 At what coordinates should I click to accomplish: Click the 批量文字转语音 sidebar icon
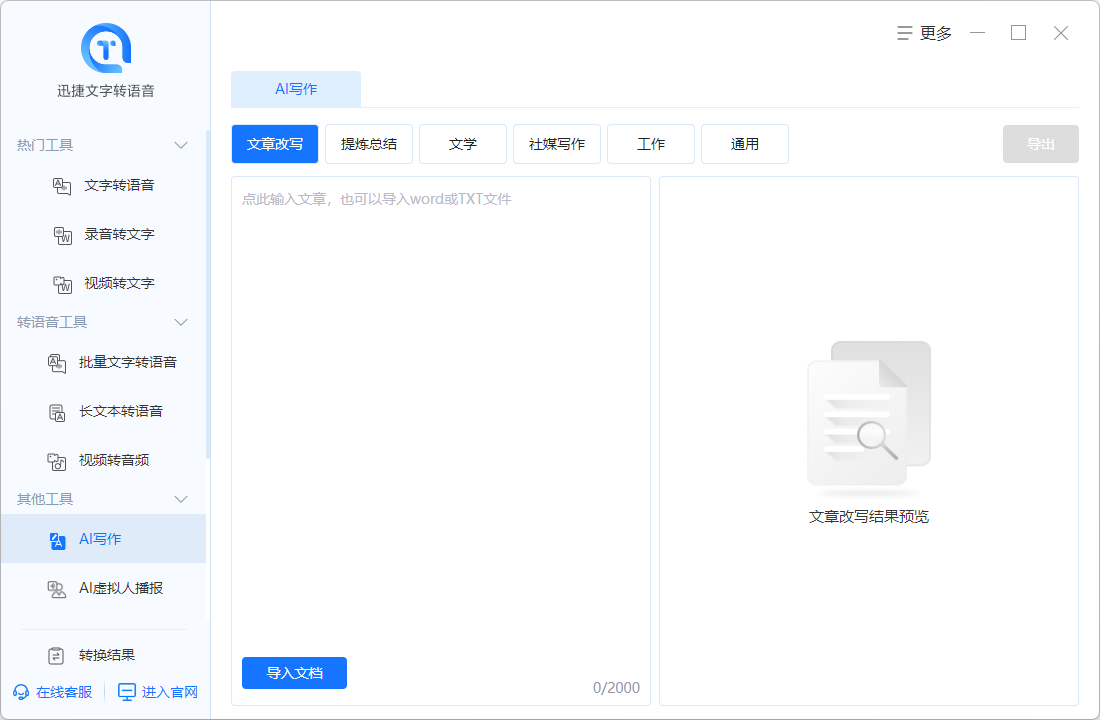(x=57, y=363)
